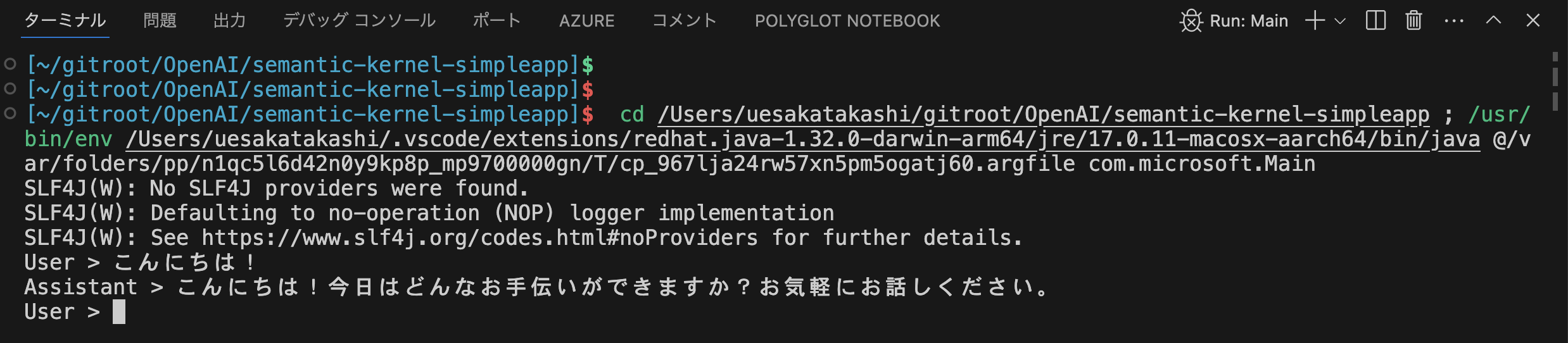
Task: Click the java binary path link
Action: (803, 139)
